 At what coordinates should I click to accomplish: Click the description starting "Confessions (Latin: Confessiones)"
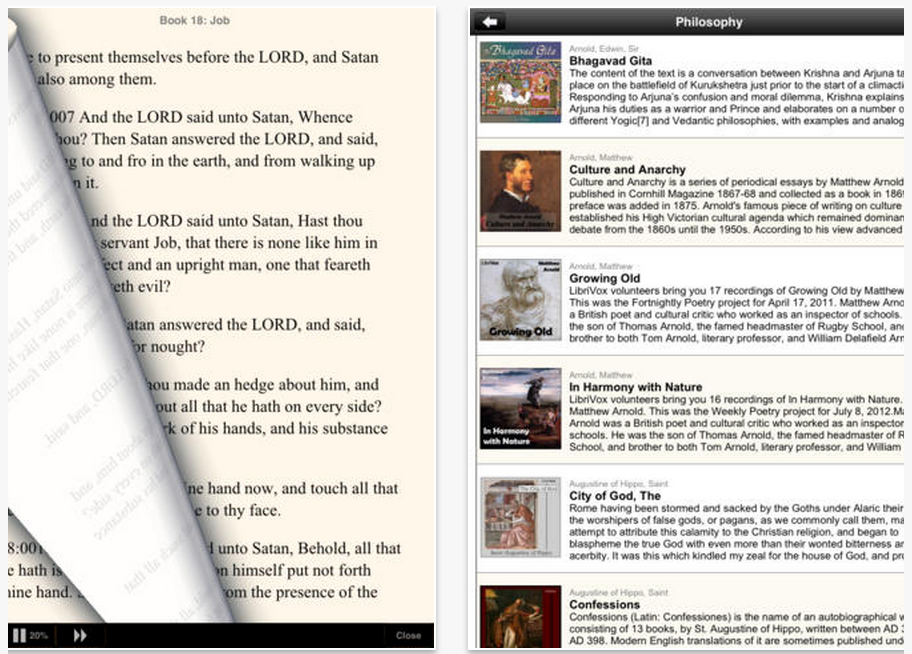coord(736,629)
